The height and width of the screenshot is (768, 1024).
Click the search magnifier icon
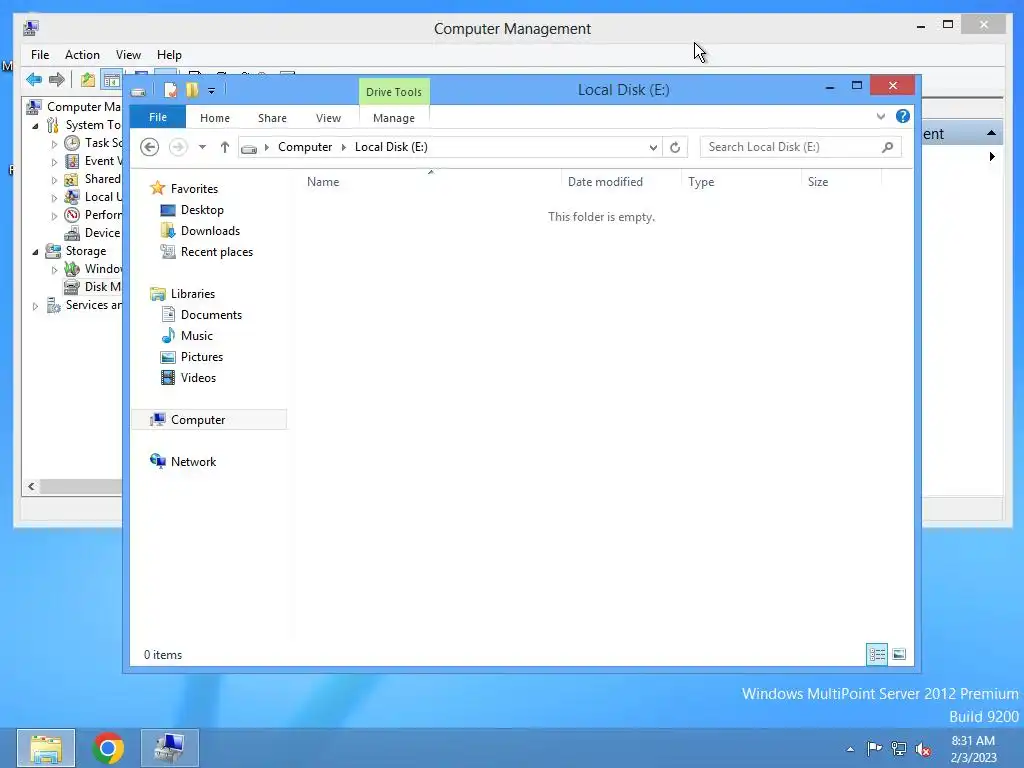coord(887,147)
